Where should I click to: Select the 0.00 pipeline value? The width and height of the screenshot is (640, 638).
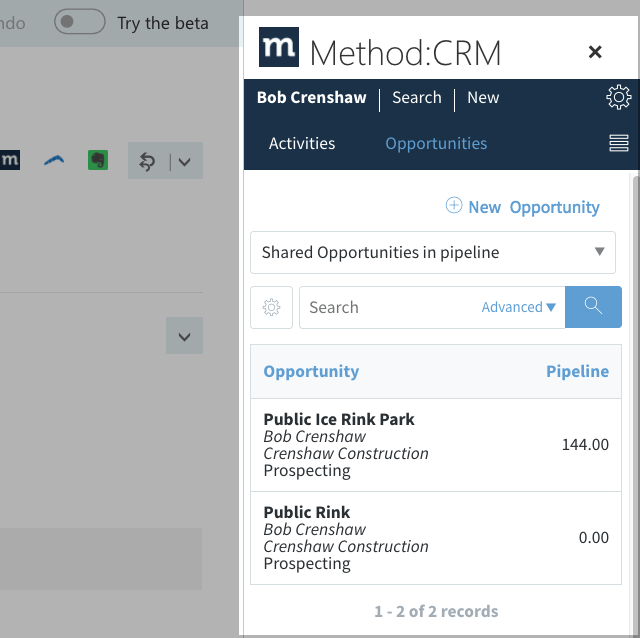click(593, 538)
